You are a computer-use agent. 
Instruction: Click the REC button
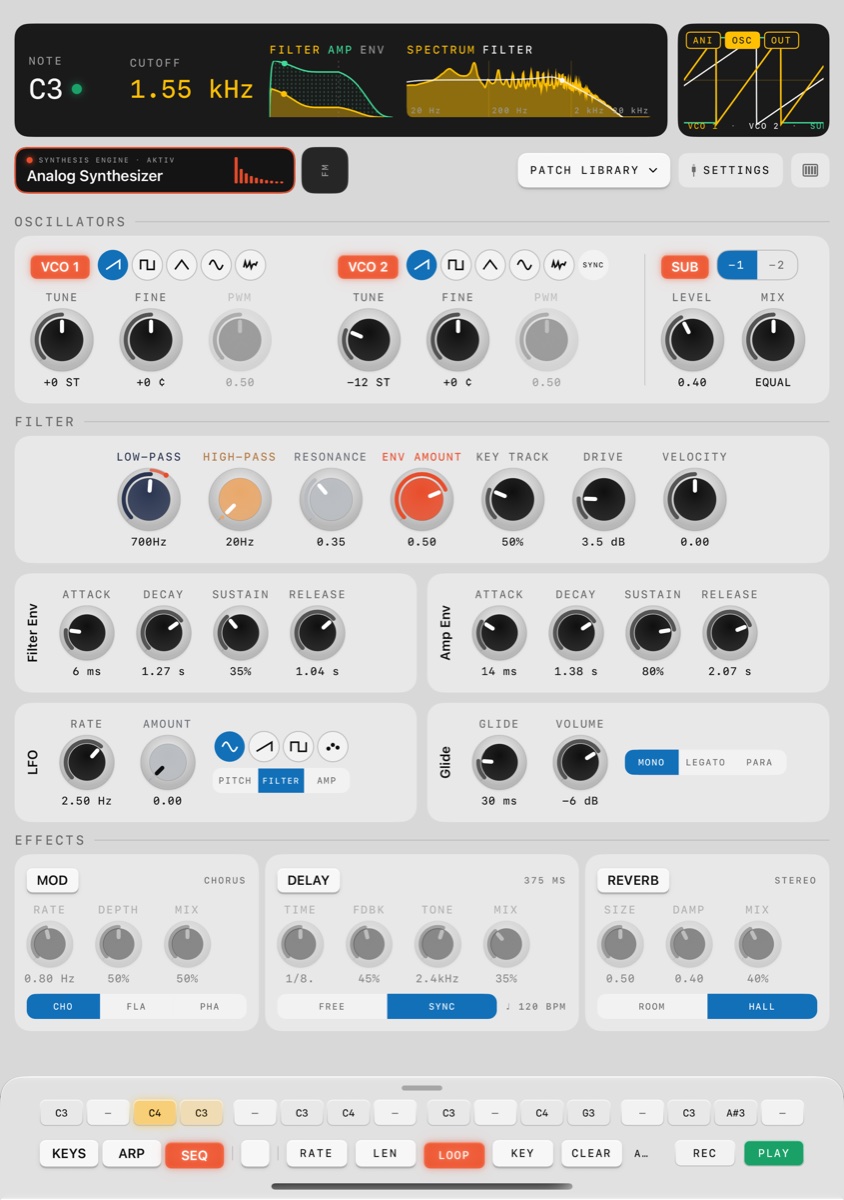(705, 1153)
